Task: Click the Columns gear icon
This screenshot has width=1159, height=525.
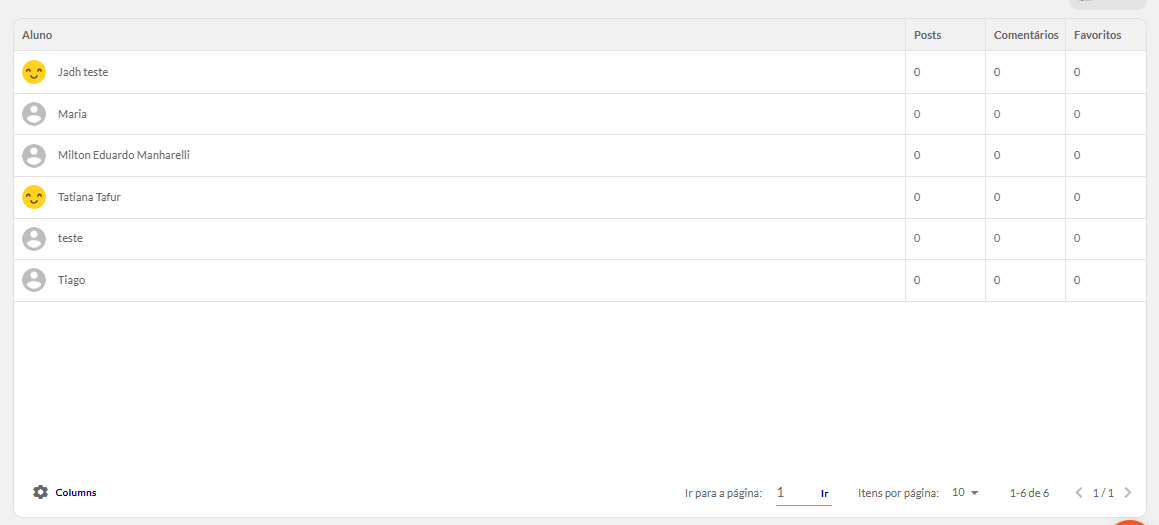Action: (x=40, y=492)
